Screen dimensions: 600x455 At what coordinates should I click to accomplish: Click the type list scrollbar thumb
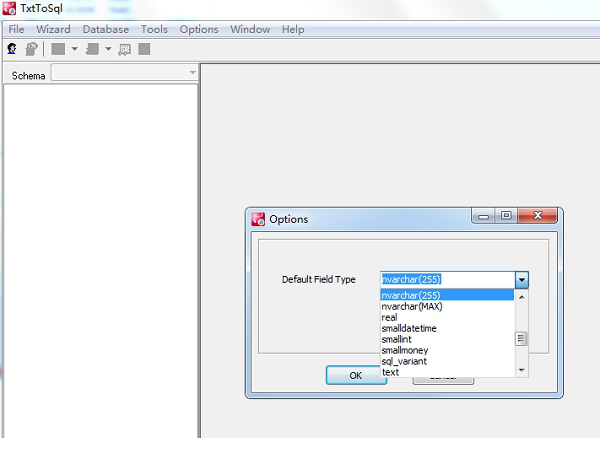[x=521, y=339]
